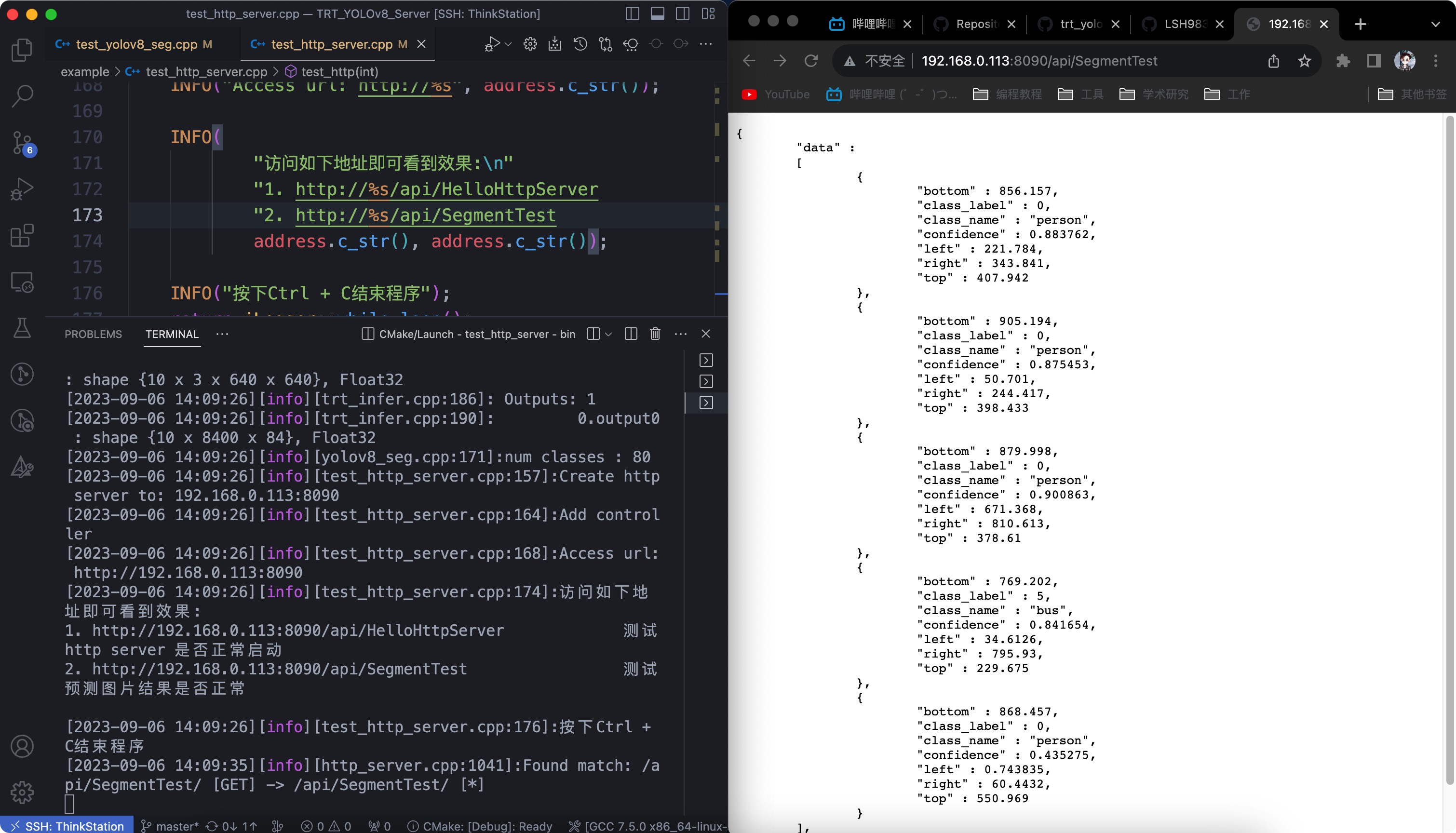Image resolution: width=1456 pixels, height=833 pixels.
Task: Open Chrome's tab search dropdown arrow
Action: point(1436,24)
